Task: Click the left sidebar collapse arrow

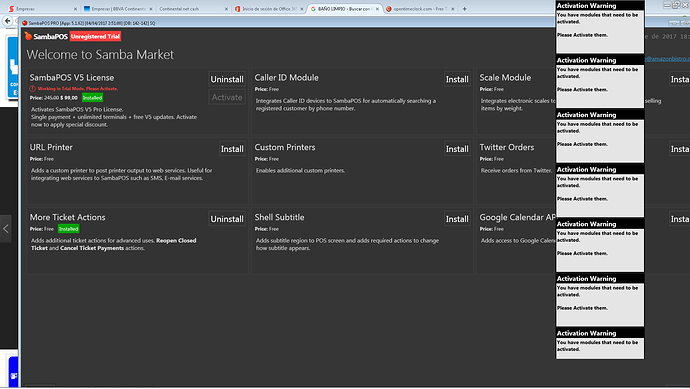Action: [x=5, y=228]
